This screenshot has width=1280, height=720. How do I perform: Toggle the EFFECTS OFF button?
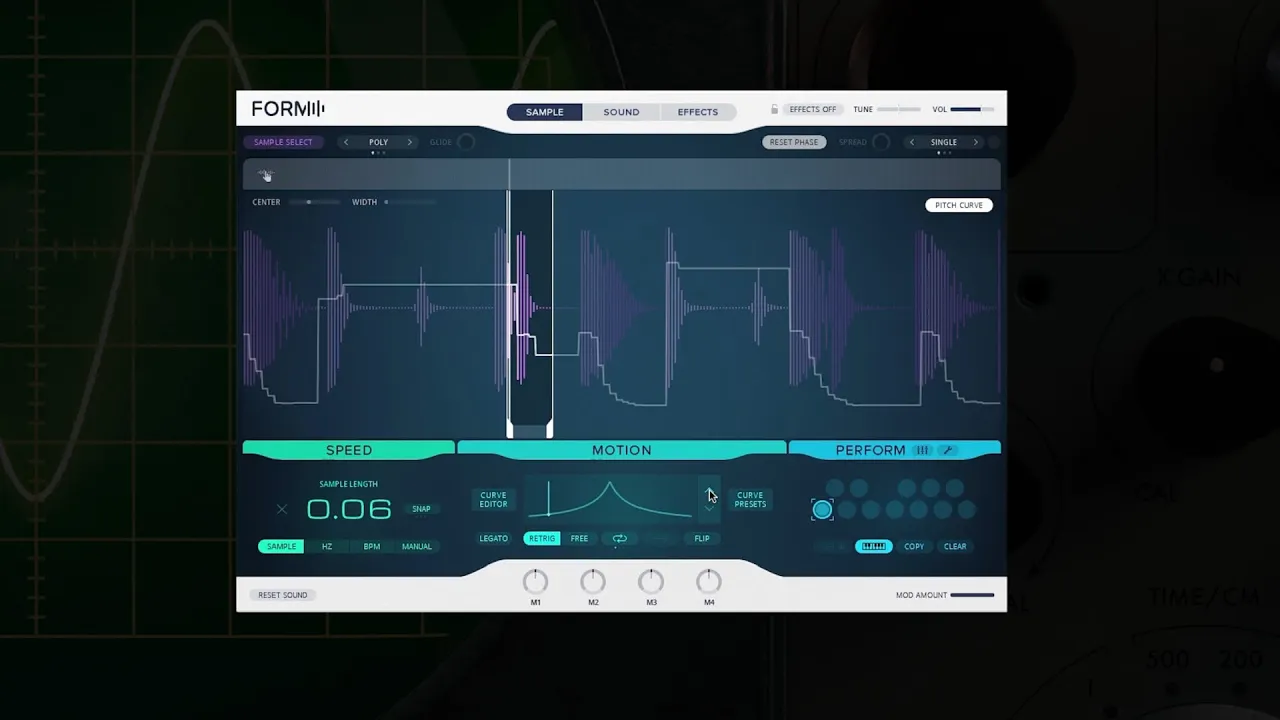tap(812, 109)
